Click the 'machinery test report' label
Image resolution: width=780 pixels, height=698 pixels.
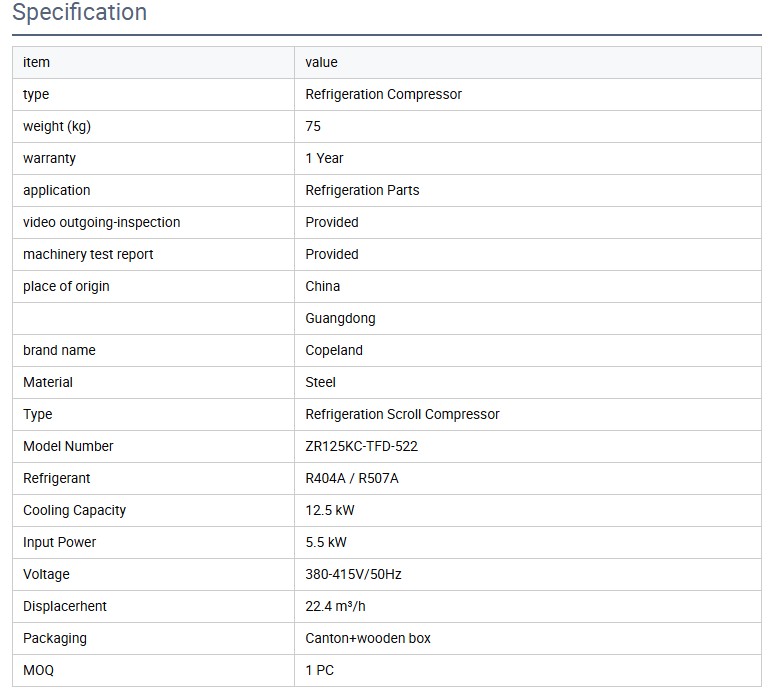point(88,254)
